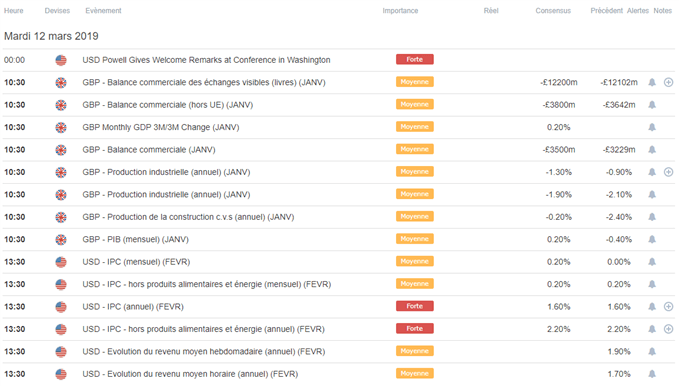Click the alert bell for GBP Production de la construction

tap(652, 217)
